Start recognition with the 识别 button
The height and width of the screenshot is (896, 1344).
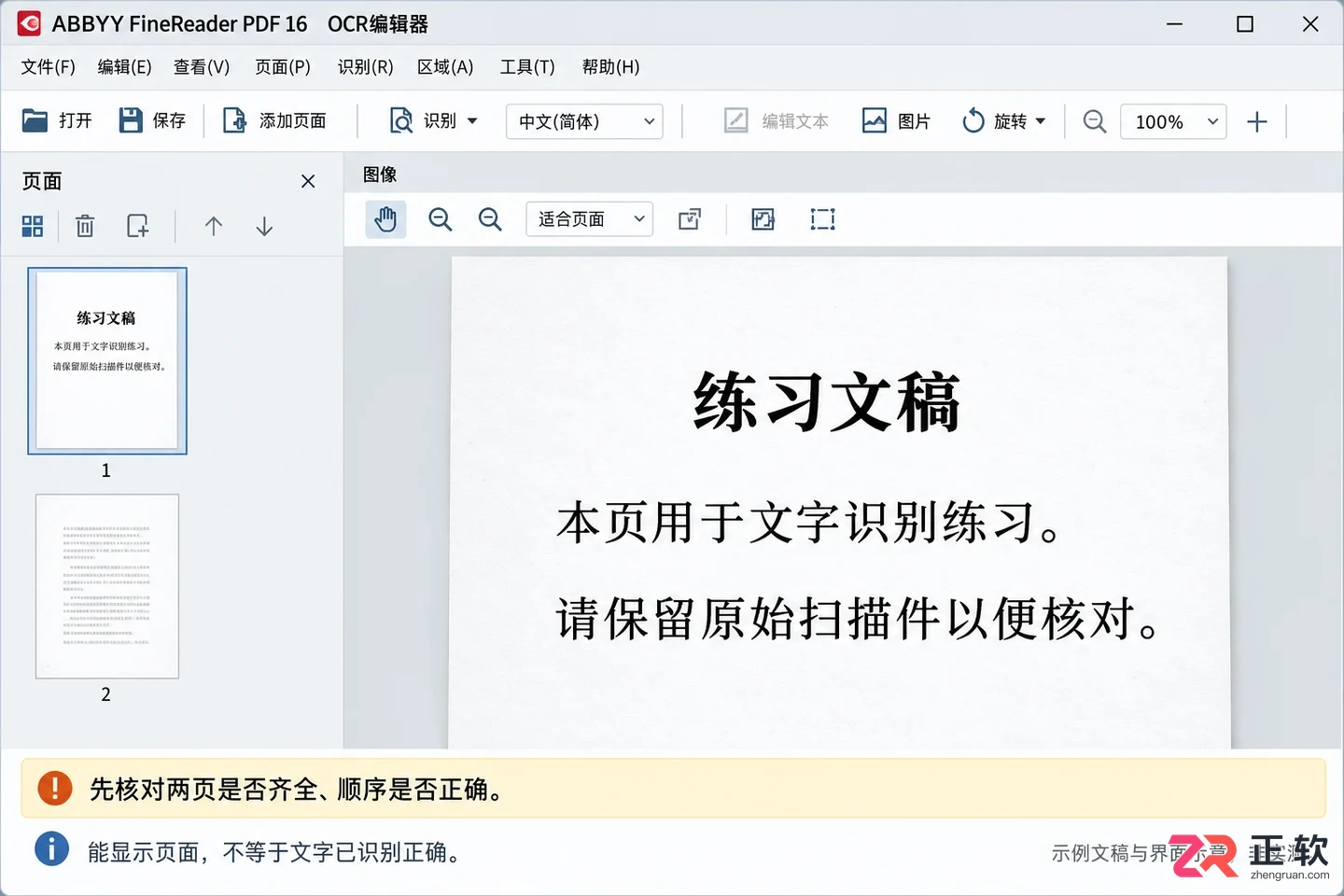(x=423, y=120)
